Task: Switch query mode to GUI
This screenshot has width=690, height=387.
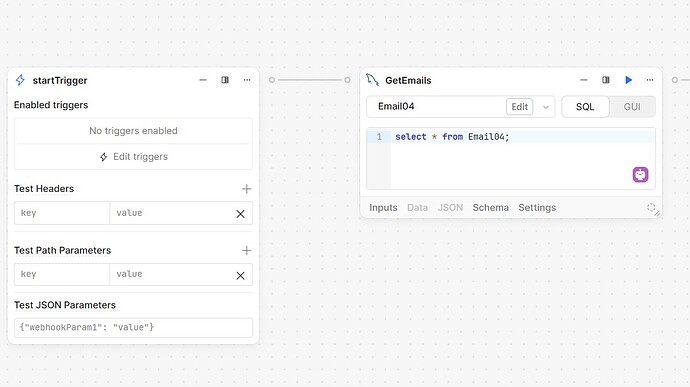Action: (632, 107)
